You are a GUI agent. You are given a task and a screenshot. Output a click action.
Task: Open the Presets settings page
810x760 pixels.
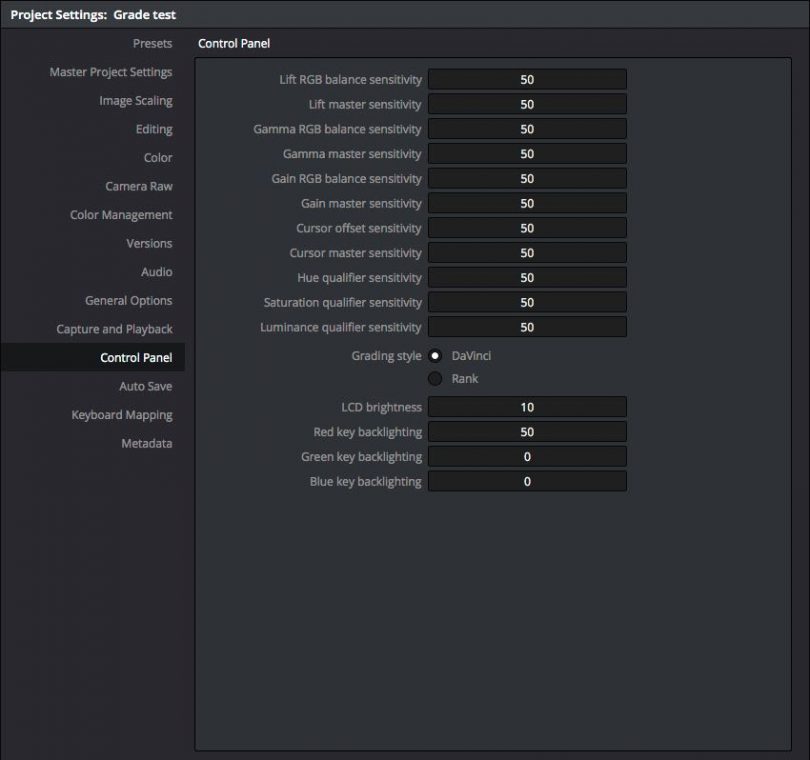point(152,43)
